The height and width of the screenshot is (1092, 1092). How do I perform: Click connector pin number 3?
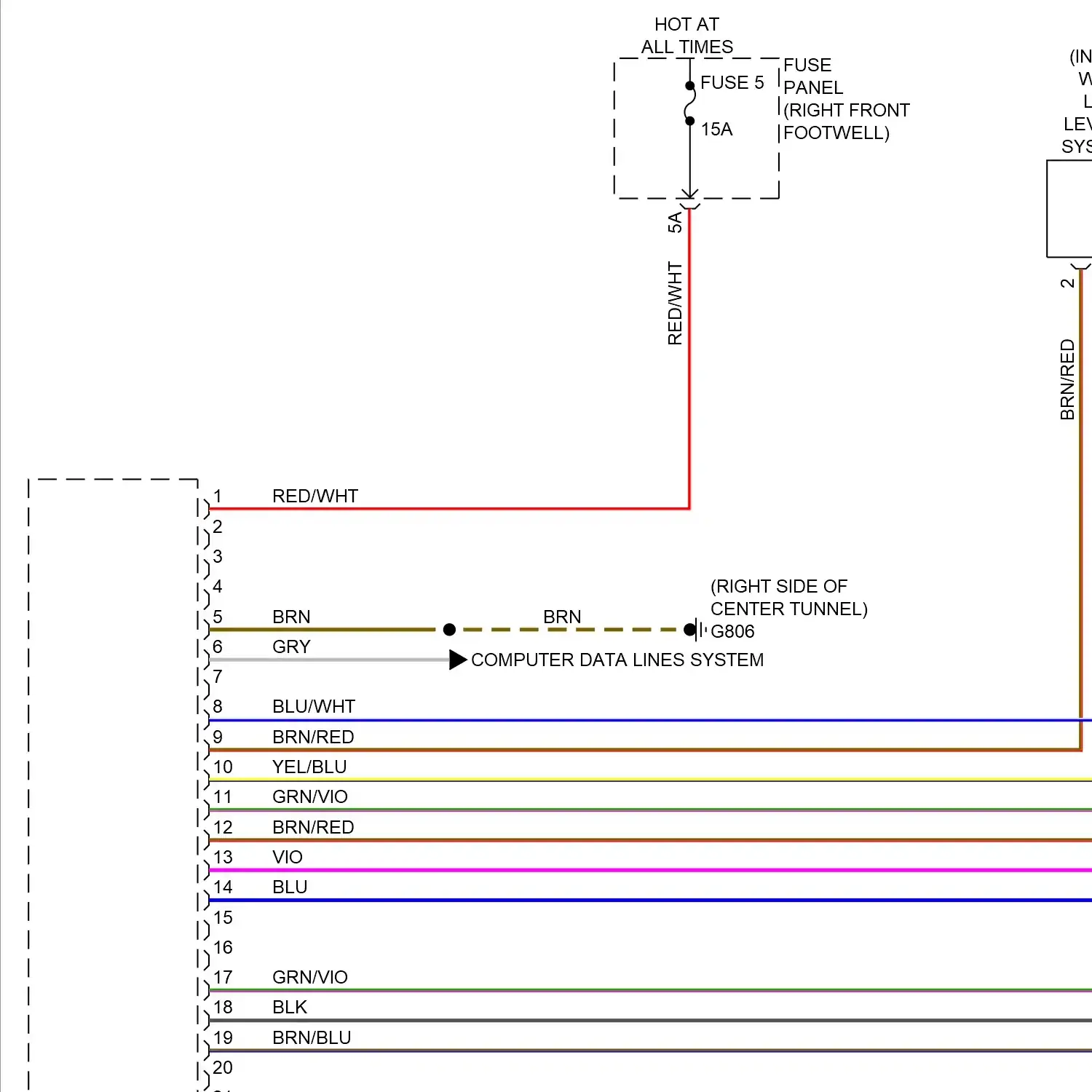(217, 557)
